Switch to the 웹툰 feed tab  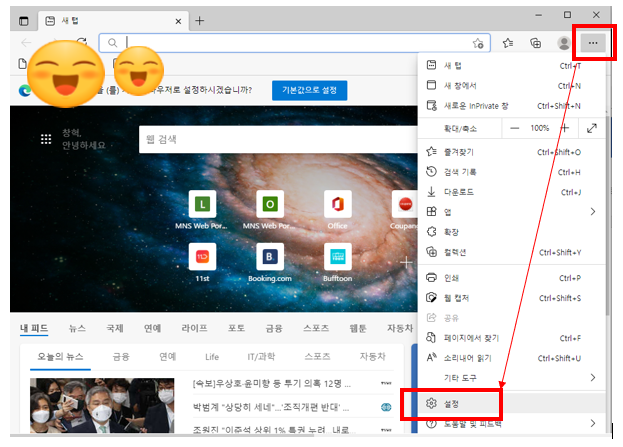358,328
